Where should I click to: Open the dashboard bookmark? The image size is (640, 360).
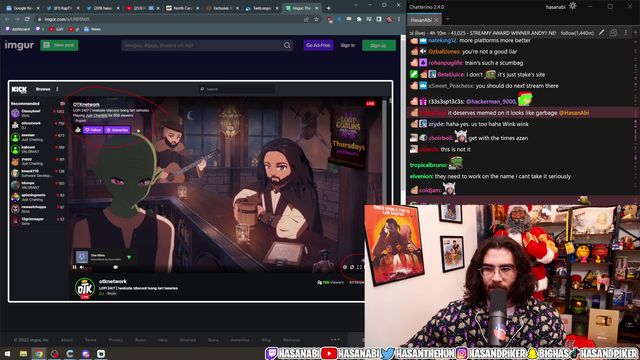(18, 29)
